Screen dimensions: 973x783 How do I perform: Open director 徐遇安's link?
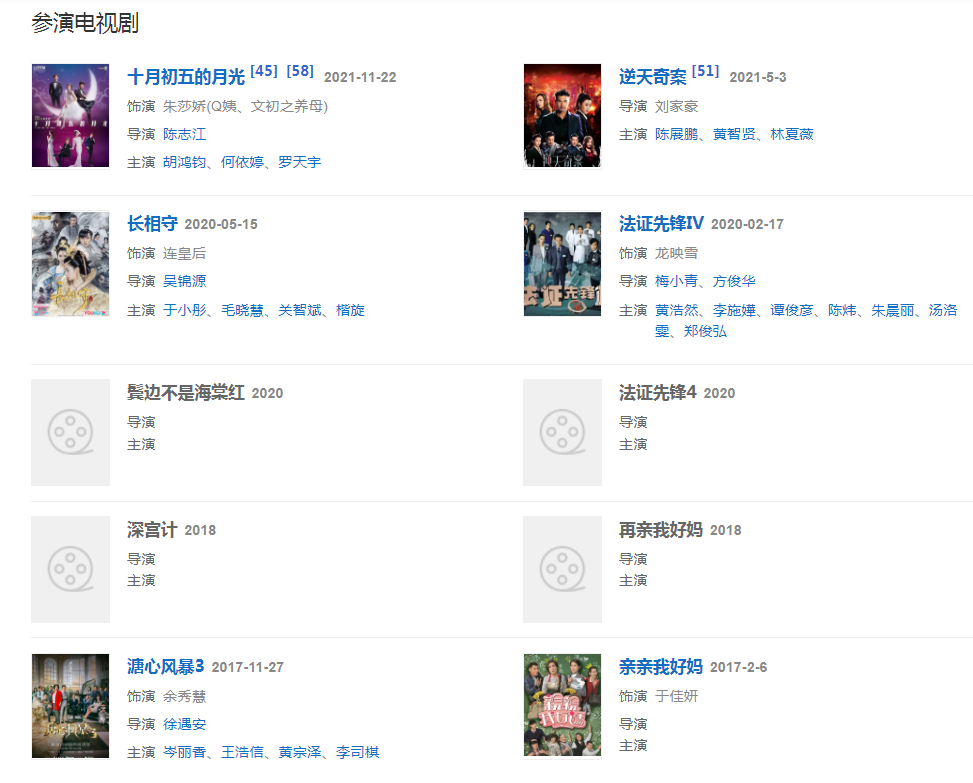[x=184, y=724]
